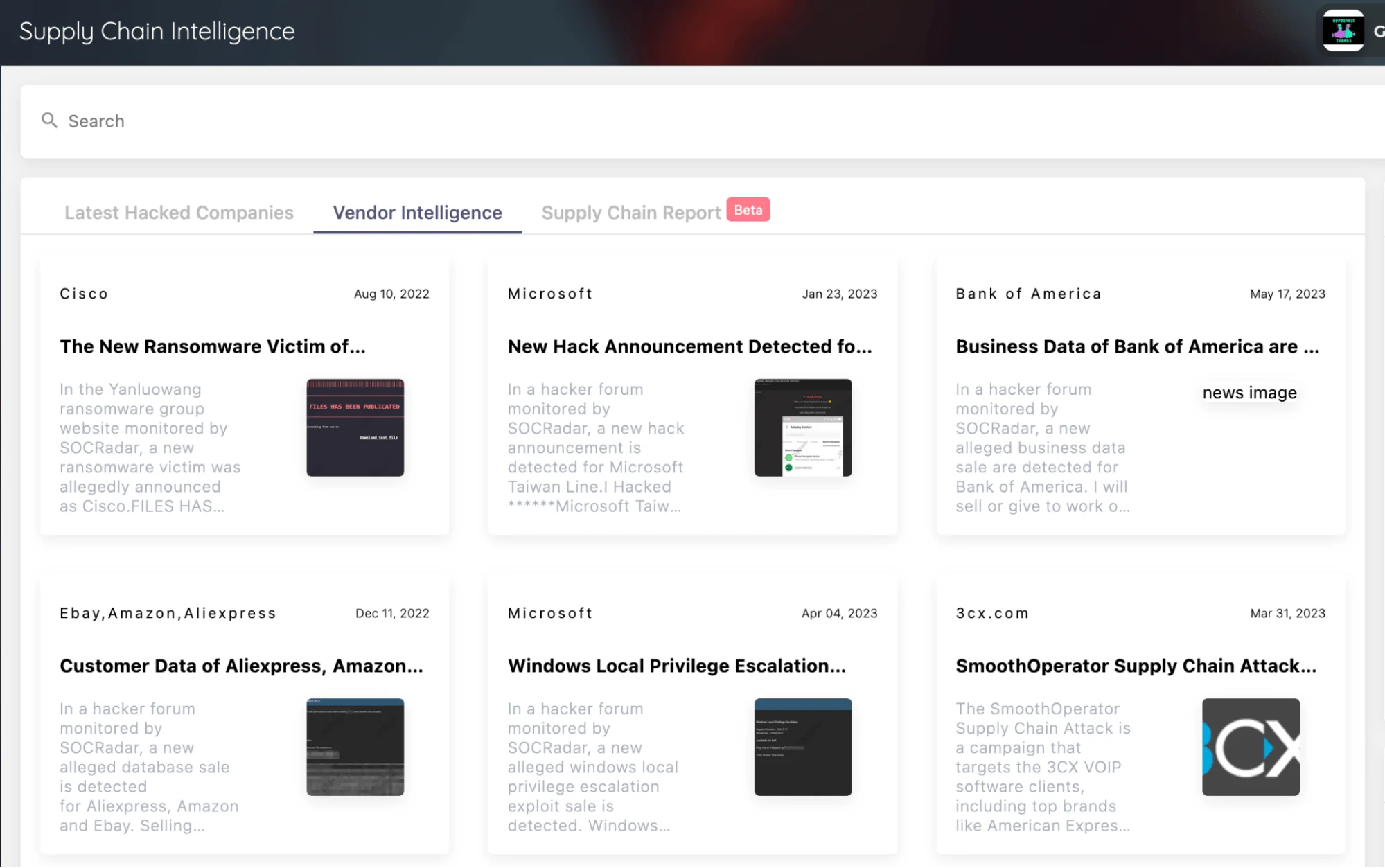Focus the Search input field
The height and width of the screenshot is (868, 1385).
point(703,121)
